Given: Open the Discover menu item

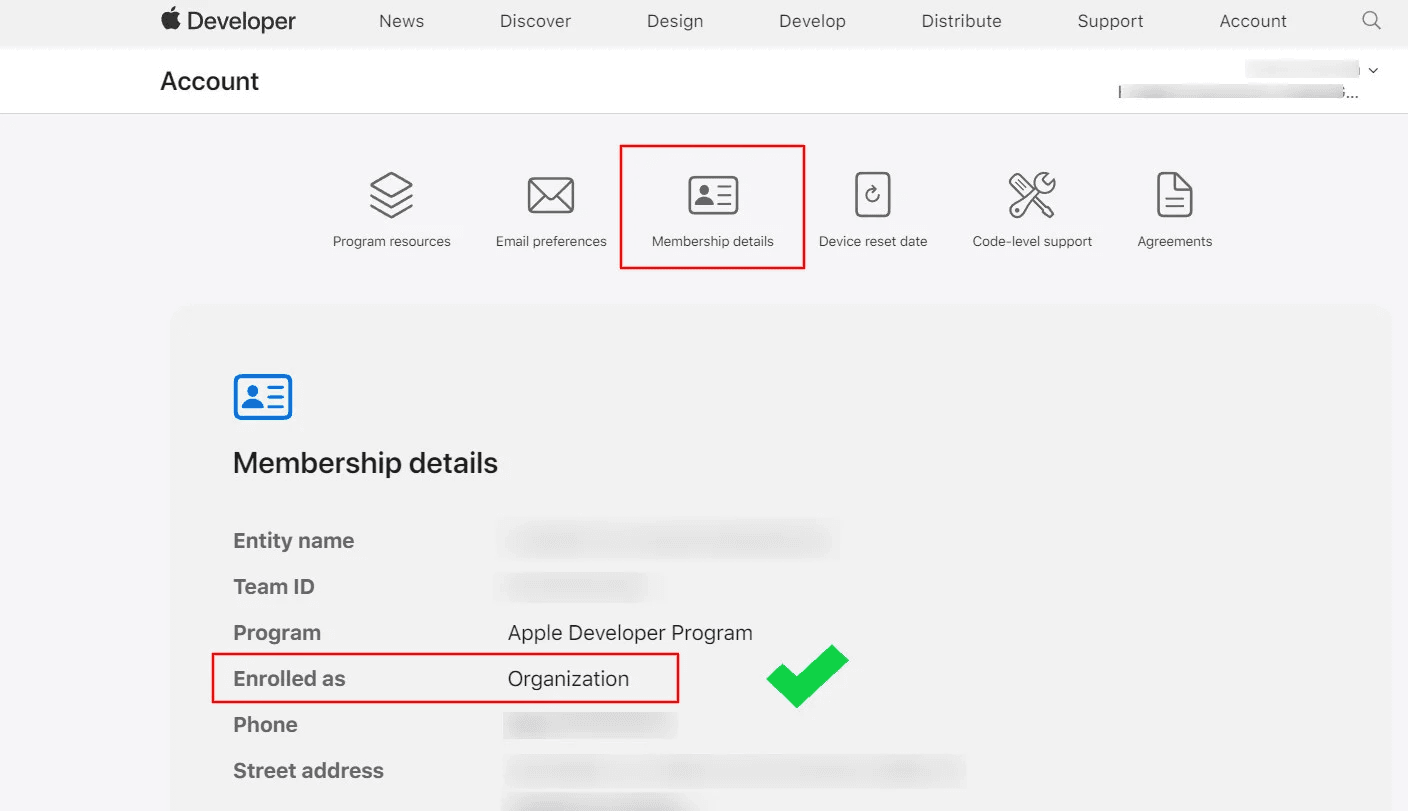Looking at the screenshot, I should coord(535,21).
